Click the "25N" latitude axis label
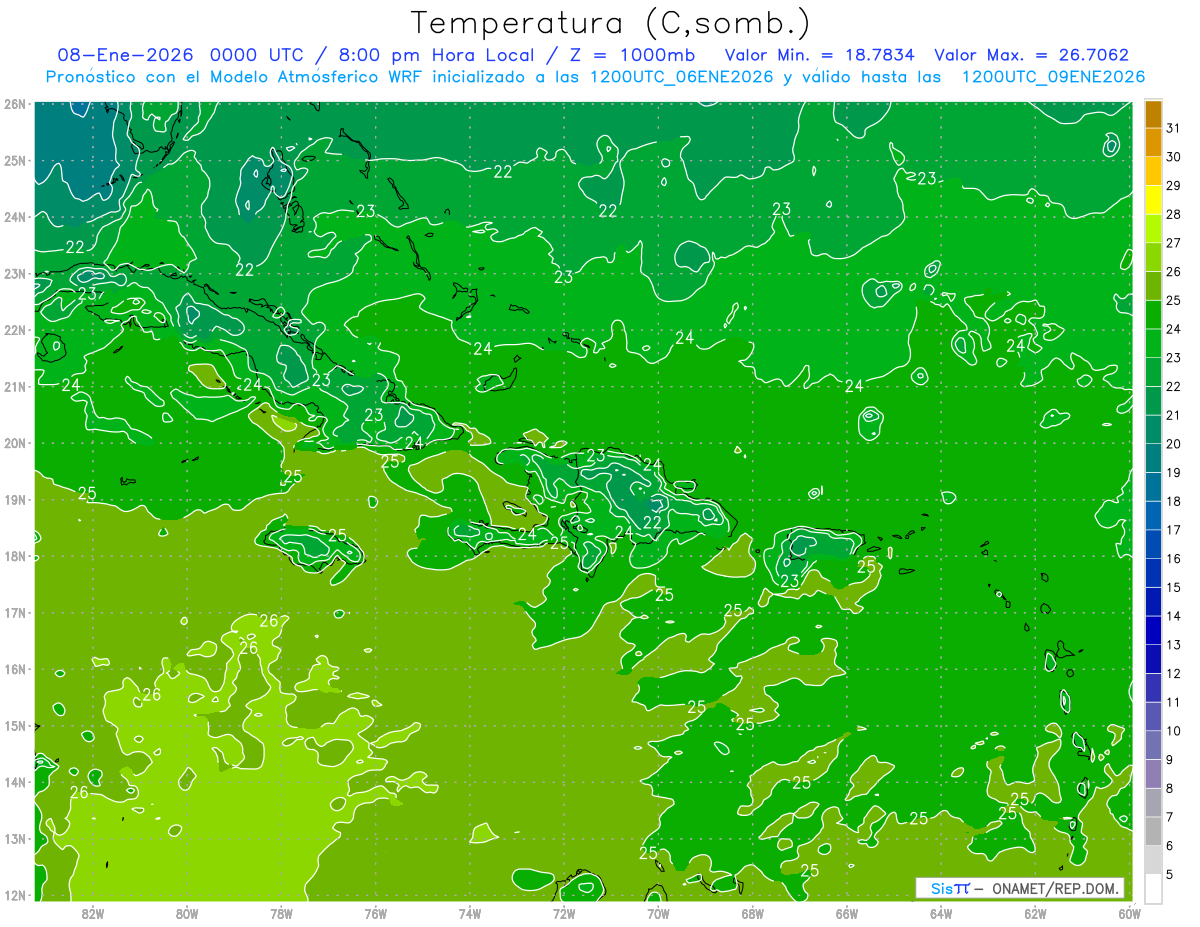This screenshot has height=927, width=1200. [15, 160]
